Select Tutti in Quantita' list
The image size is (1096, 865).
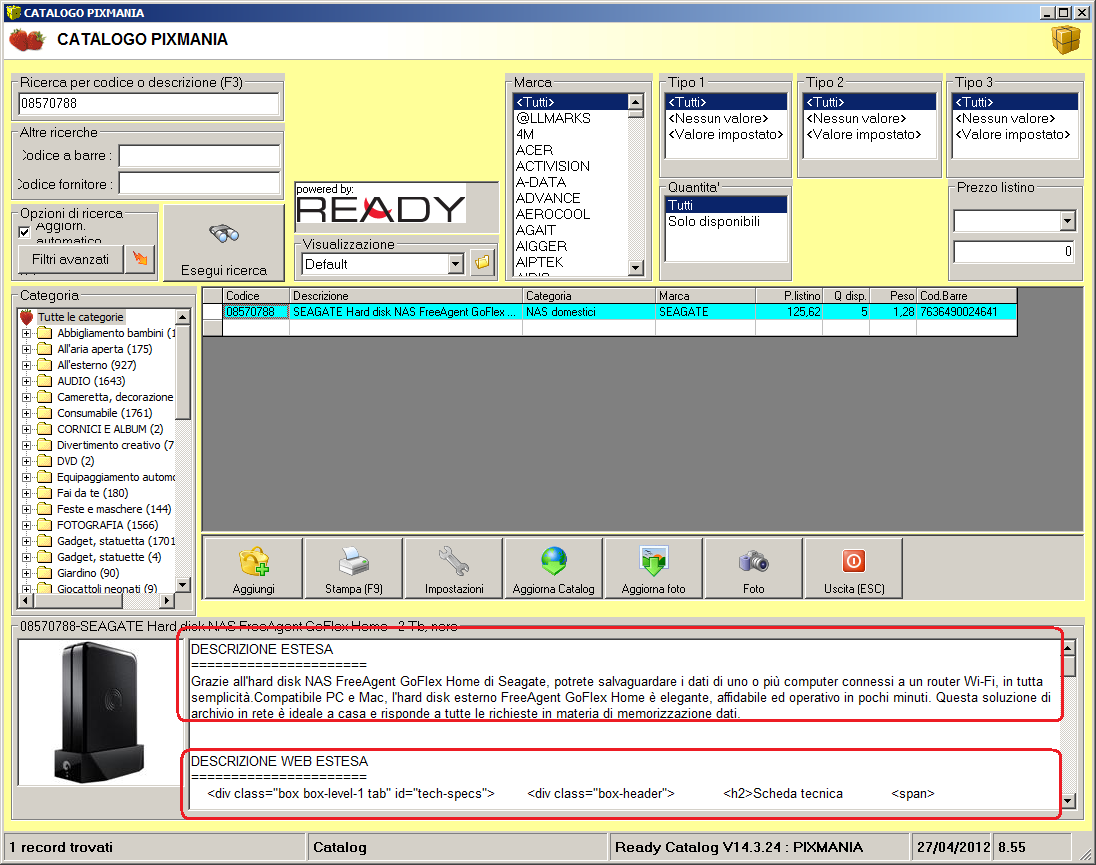pos(726,205)
